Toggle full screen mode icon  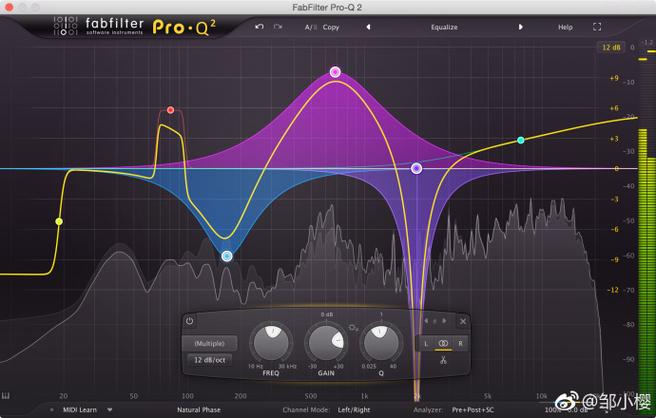597,27
